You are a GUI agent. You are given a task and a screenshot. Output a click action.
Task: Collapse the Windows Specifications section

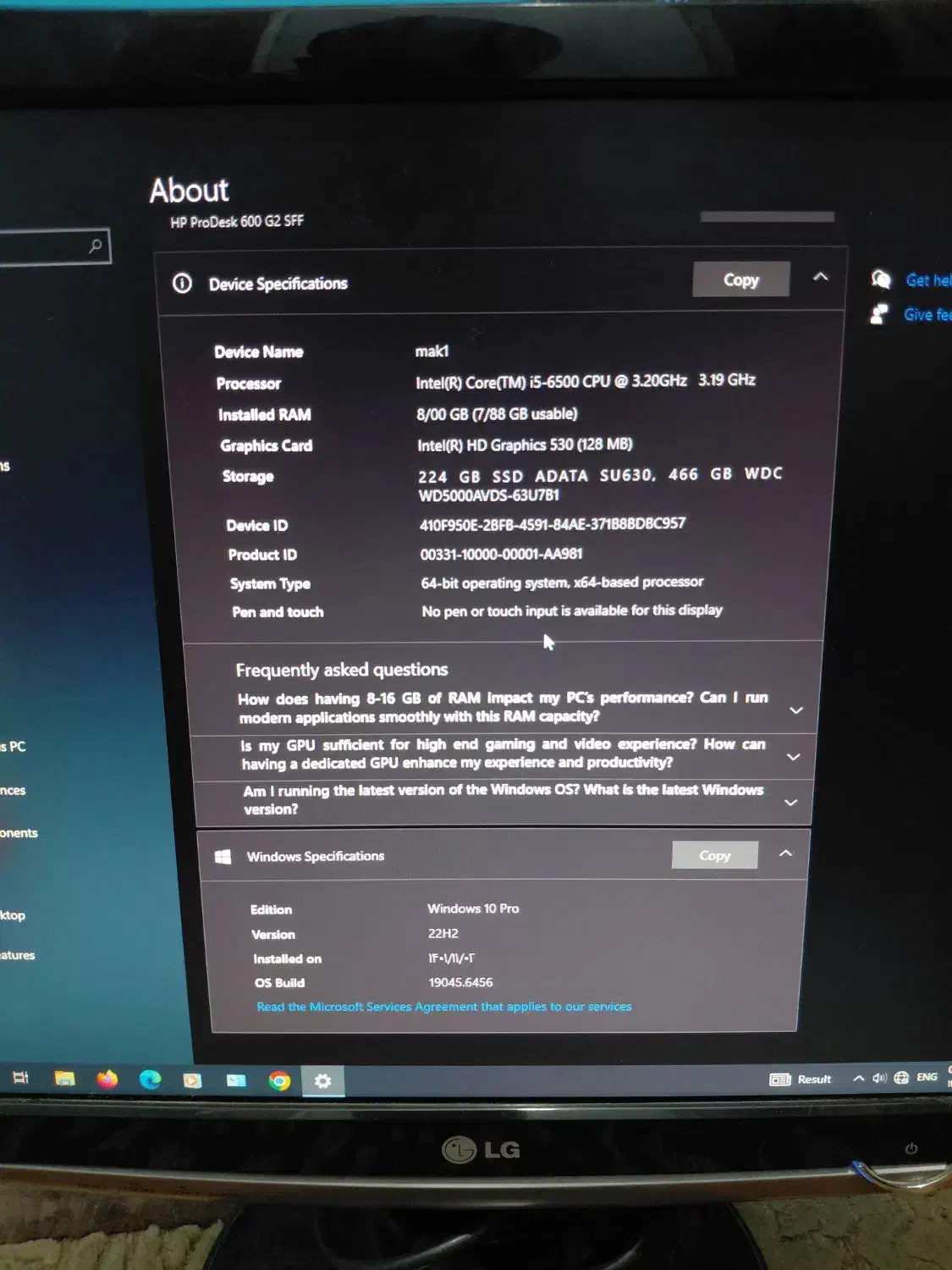tap(785, 853)
